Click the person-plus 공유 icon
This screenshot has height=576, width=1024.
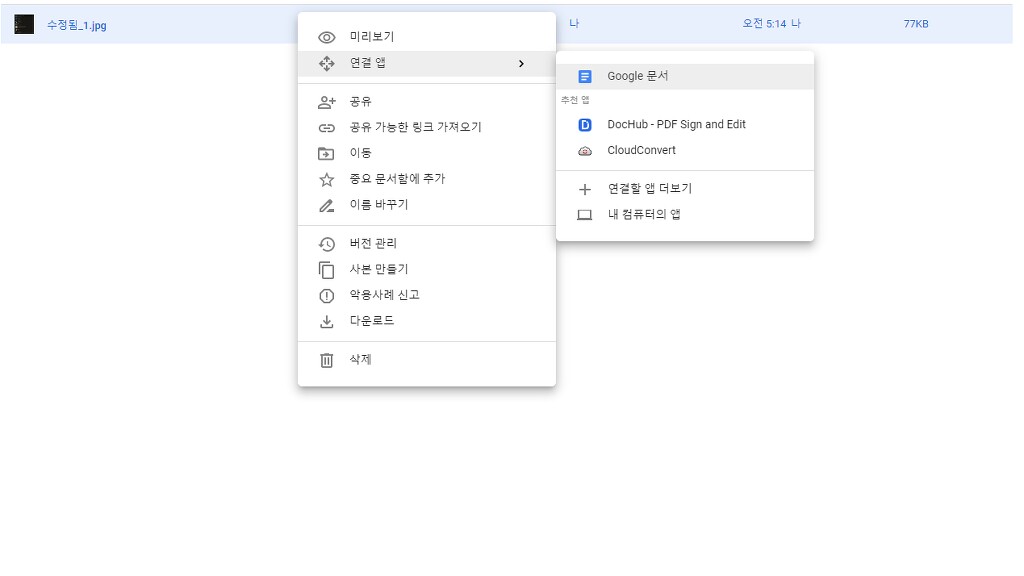click(326, 102)
